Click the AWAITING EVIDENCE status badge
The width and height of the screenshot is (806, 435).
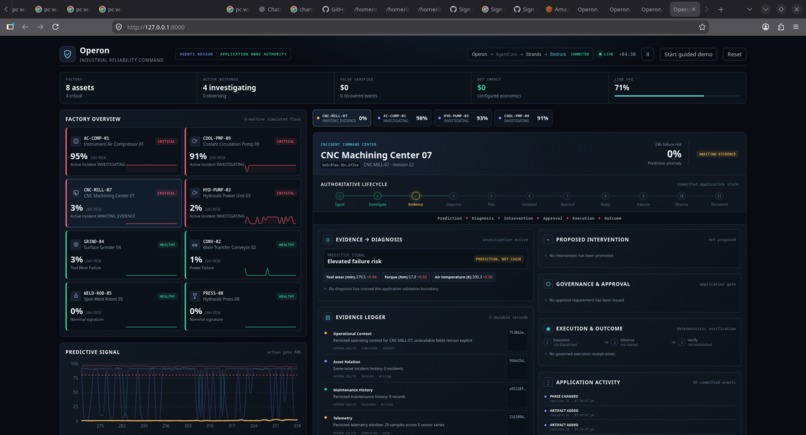click(x=717, y=154)
